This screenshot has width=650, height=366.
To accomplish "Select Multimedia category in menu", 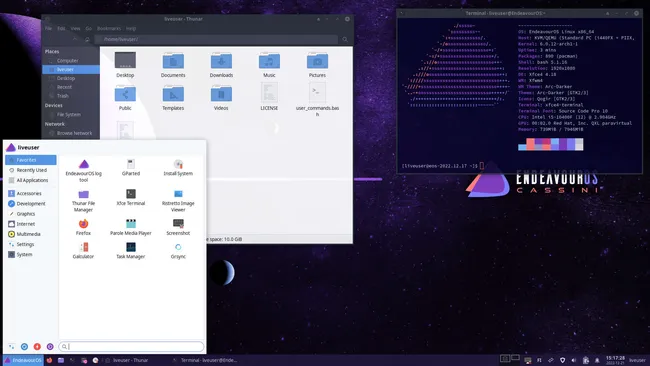I will click(31, 234).
